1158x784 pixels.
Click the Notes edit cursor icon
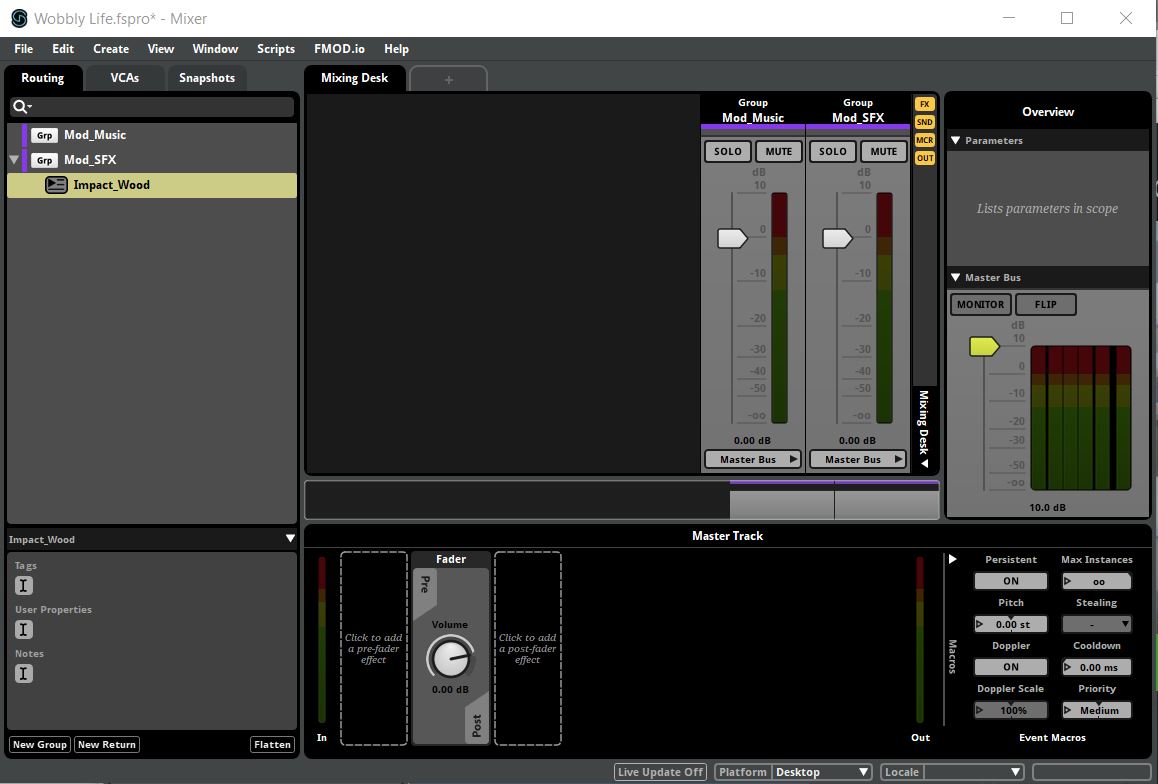24,674
